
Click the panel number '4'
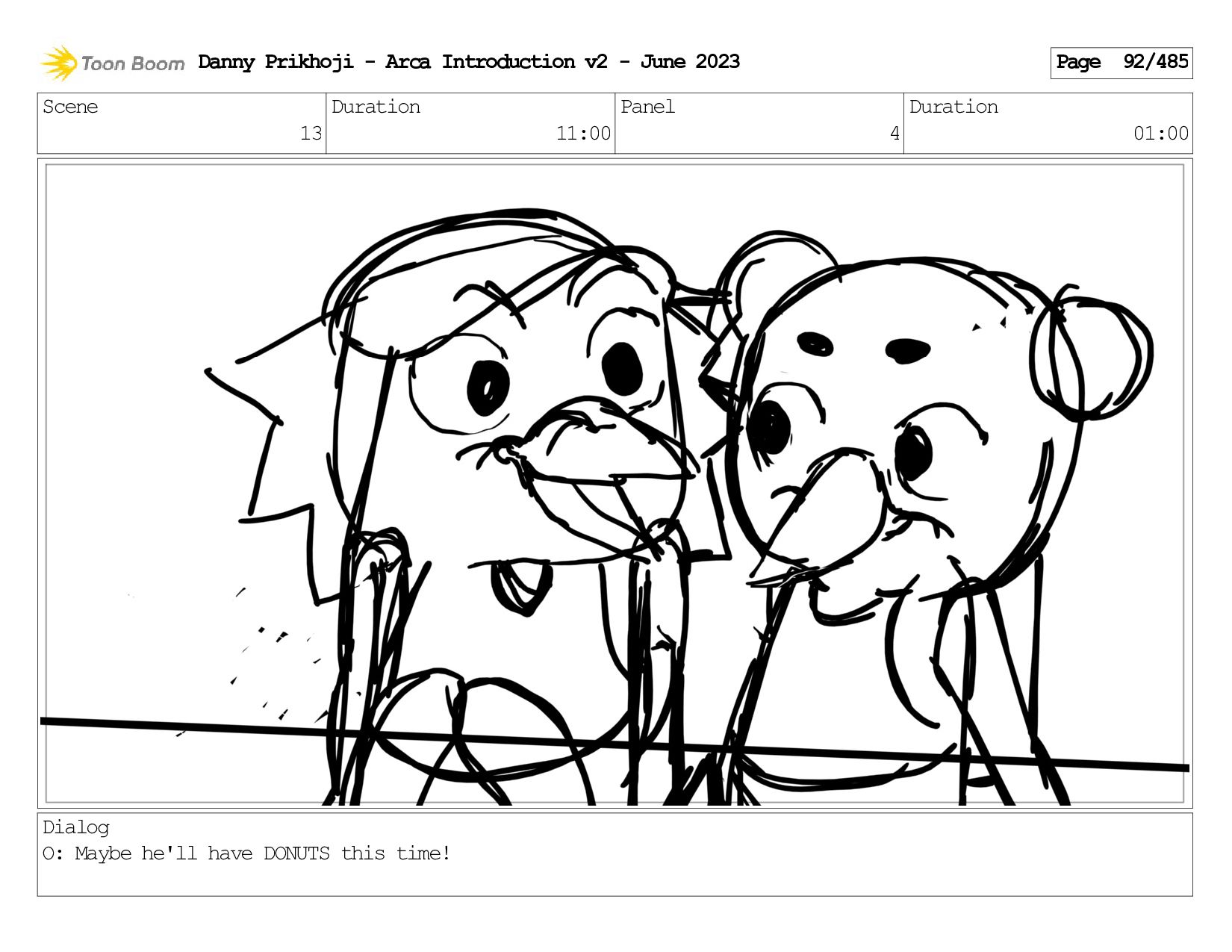895,134
